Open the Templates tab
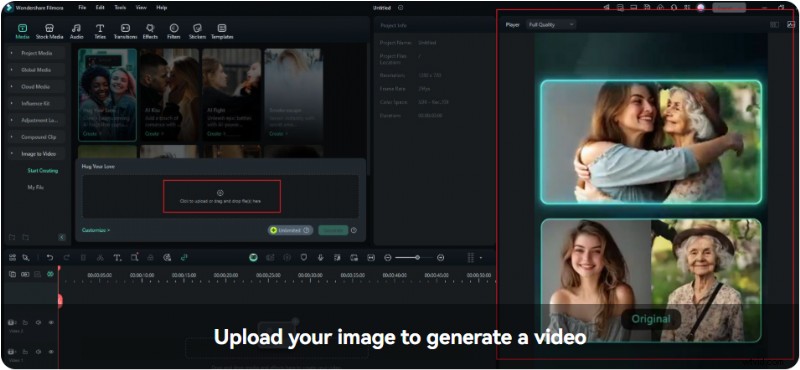The image size is (800, 370). tap(222, 31)
